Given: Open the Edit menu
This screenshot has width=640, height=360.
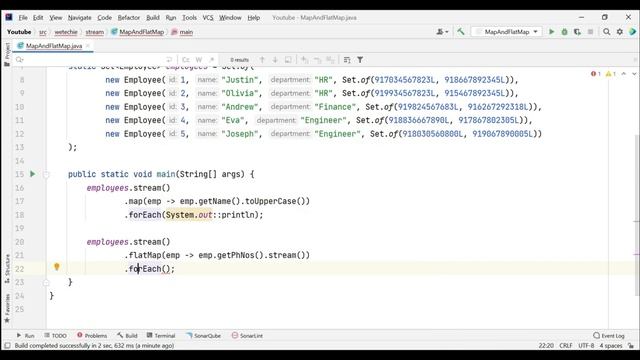Looking at the screenshot, I should (x=38, y=18).
